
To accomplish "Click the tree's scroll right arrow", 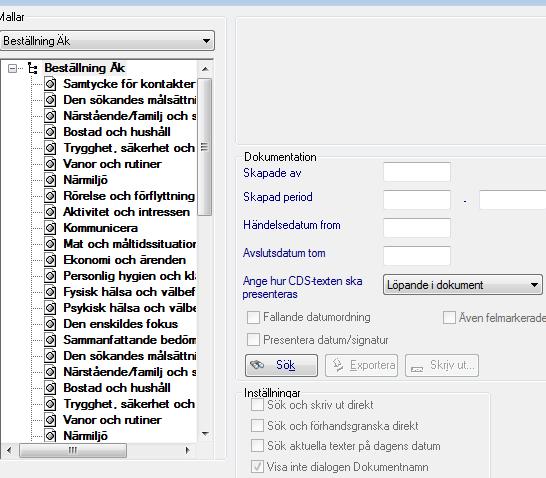I will 187,451.
